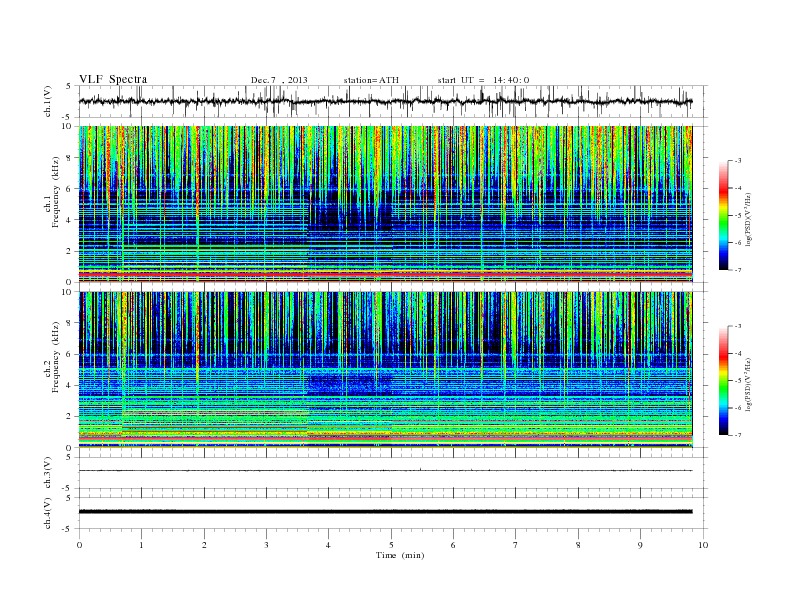Click the 'station=ATH' label
The width and height of the screenshot is (792, 612).
pyautogui.click(x=371, y=80)
